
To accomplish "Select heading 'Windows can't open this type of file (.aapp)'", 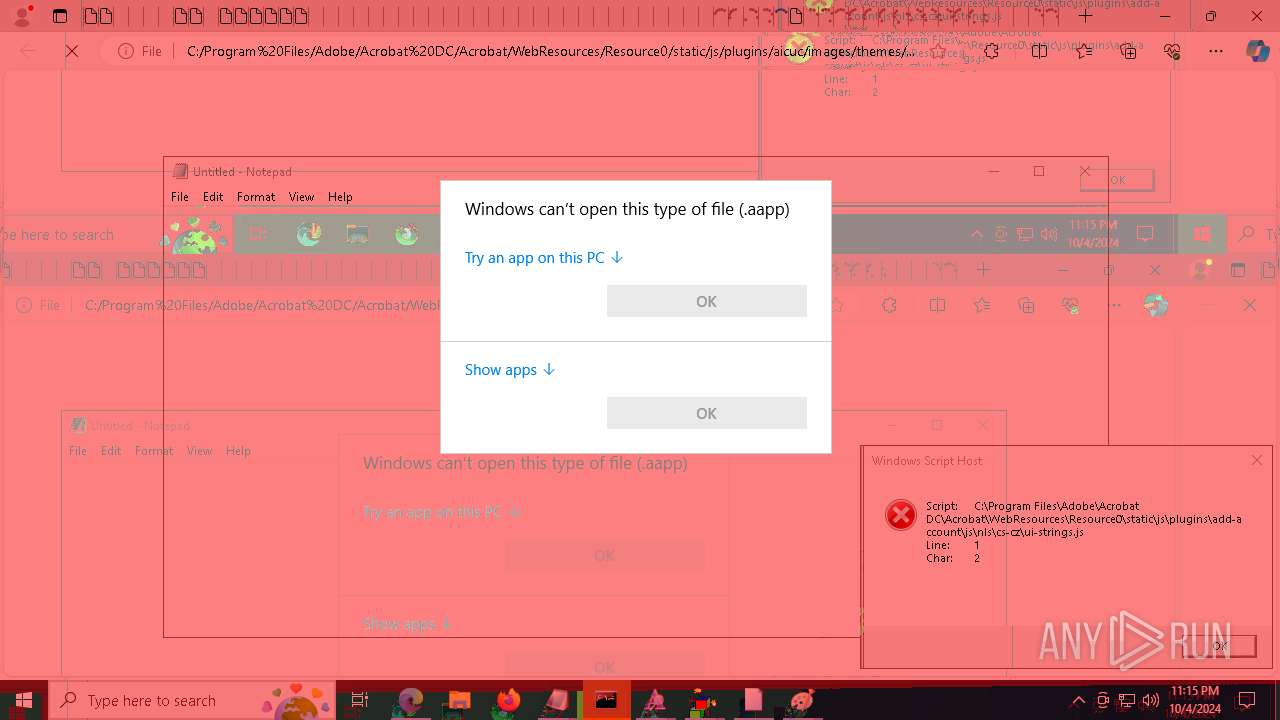I will coord(627,209).
